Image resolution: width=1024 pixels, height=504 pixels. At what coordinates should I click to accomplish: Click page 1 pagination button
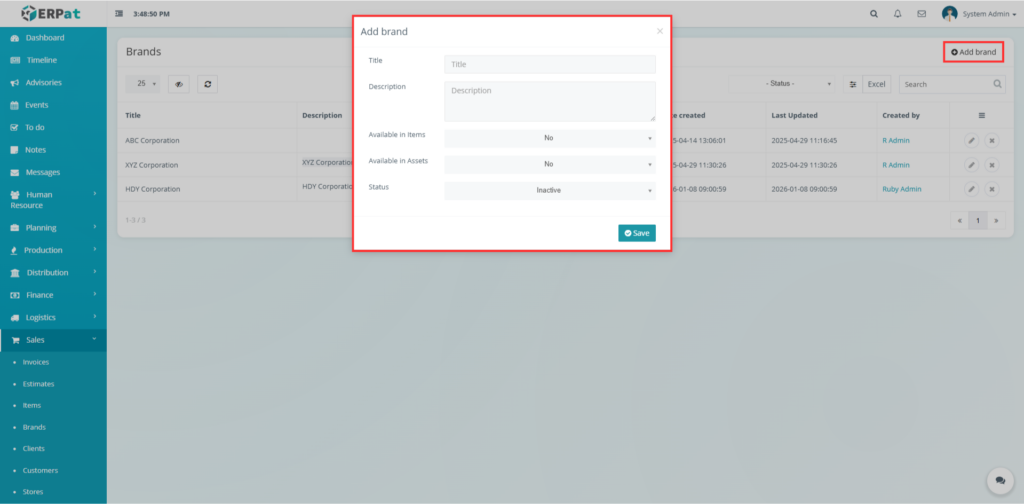tap(978, 221)
